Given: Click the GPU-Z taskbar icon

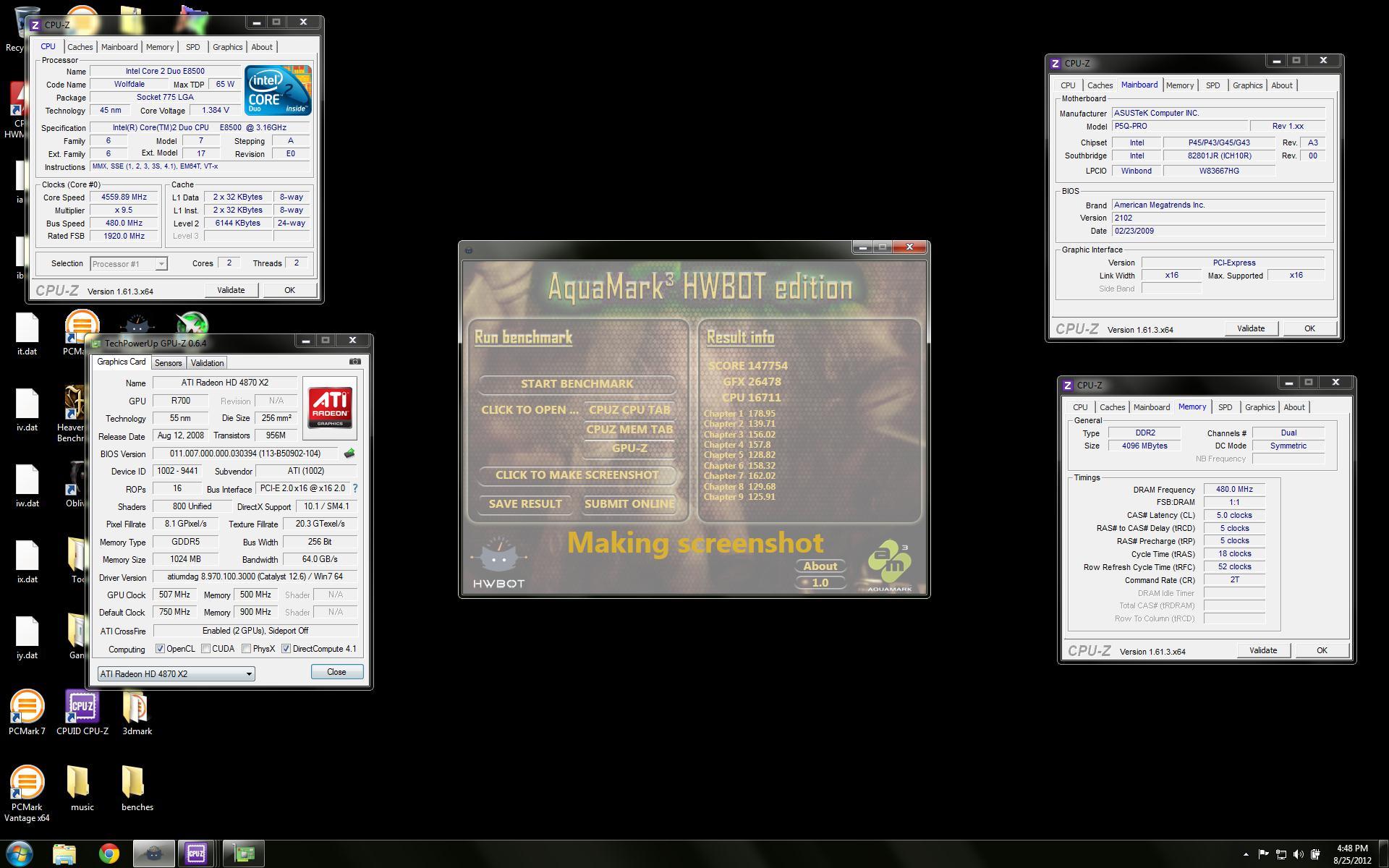Looking at the screenshot, I should (x=244, y=854).
